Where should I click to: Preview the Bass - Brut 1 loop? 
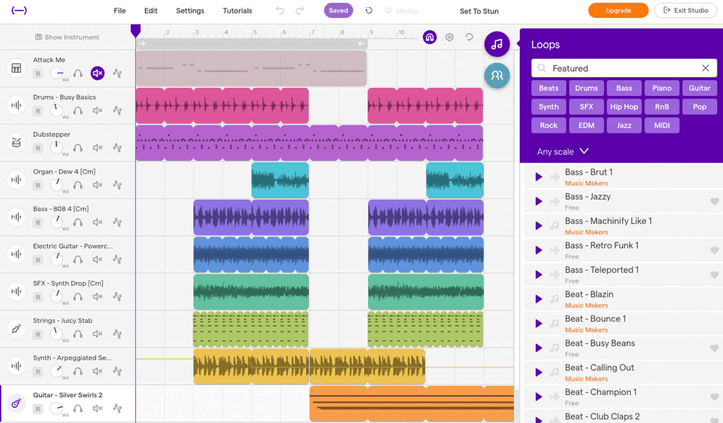click(539, 177)
